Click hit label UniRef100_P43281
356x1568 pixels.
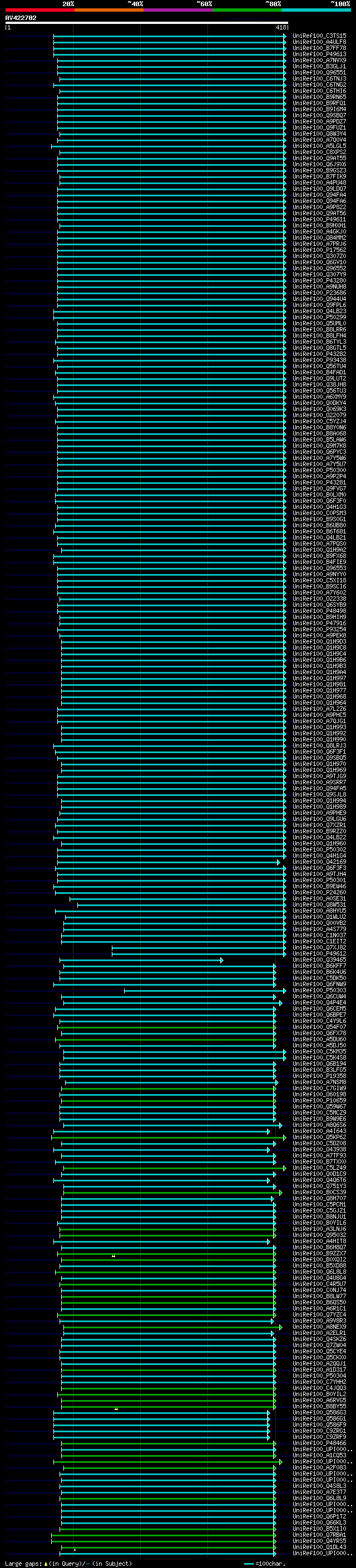pyautogui.click(x=319, y=483)
